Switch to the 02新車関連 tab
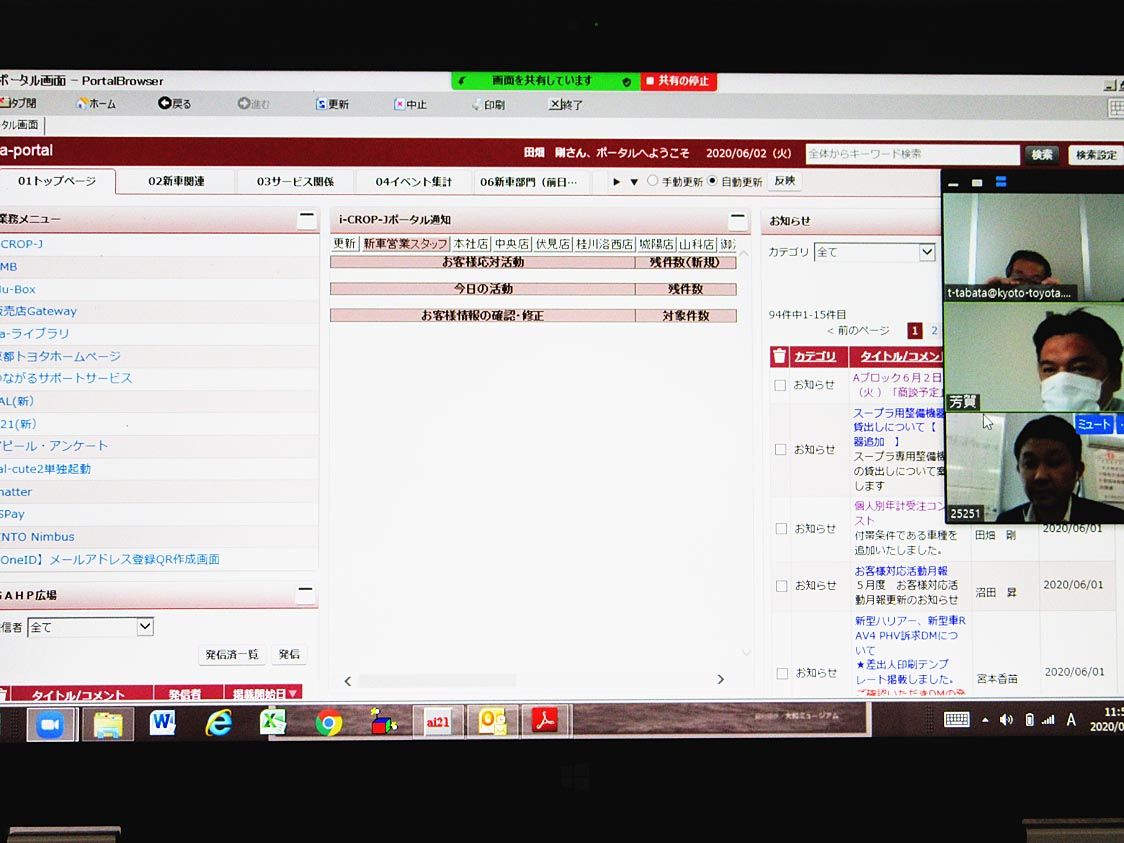The height and width of the screenshot is (843, 1124). [x=176, y=181]
